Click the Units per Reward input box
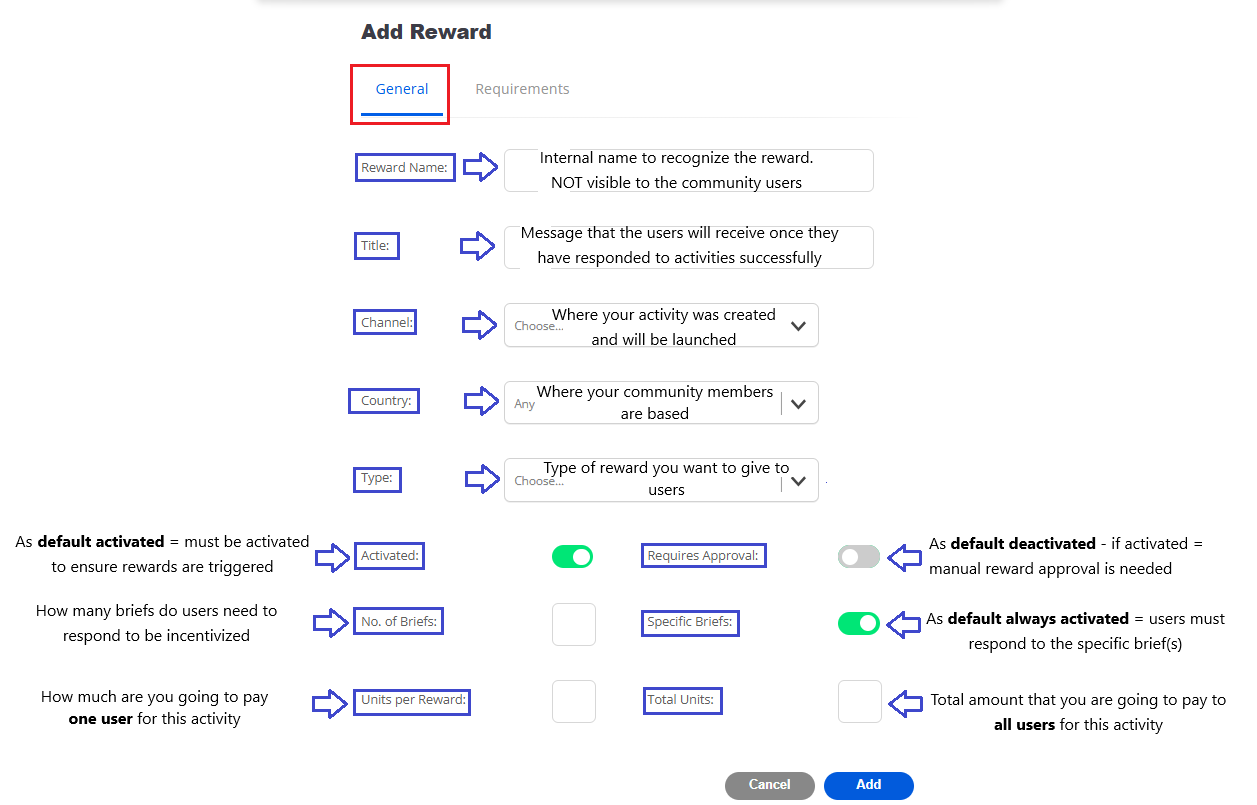This screenshot has width=1257, height=805. (574, 702)
